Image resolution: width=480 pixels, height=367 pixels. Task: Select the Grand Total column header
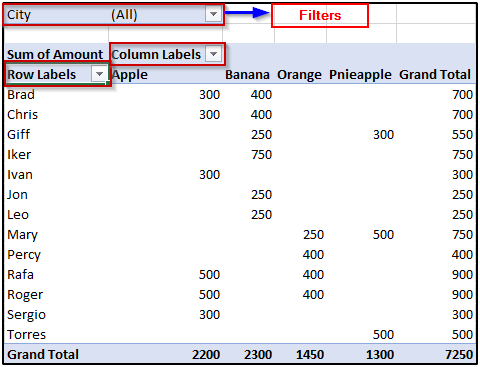(x=435, y=75)
